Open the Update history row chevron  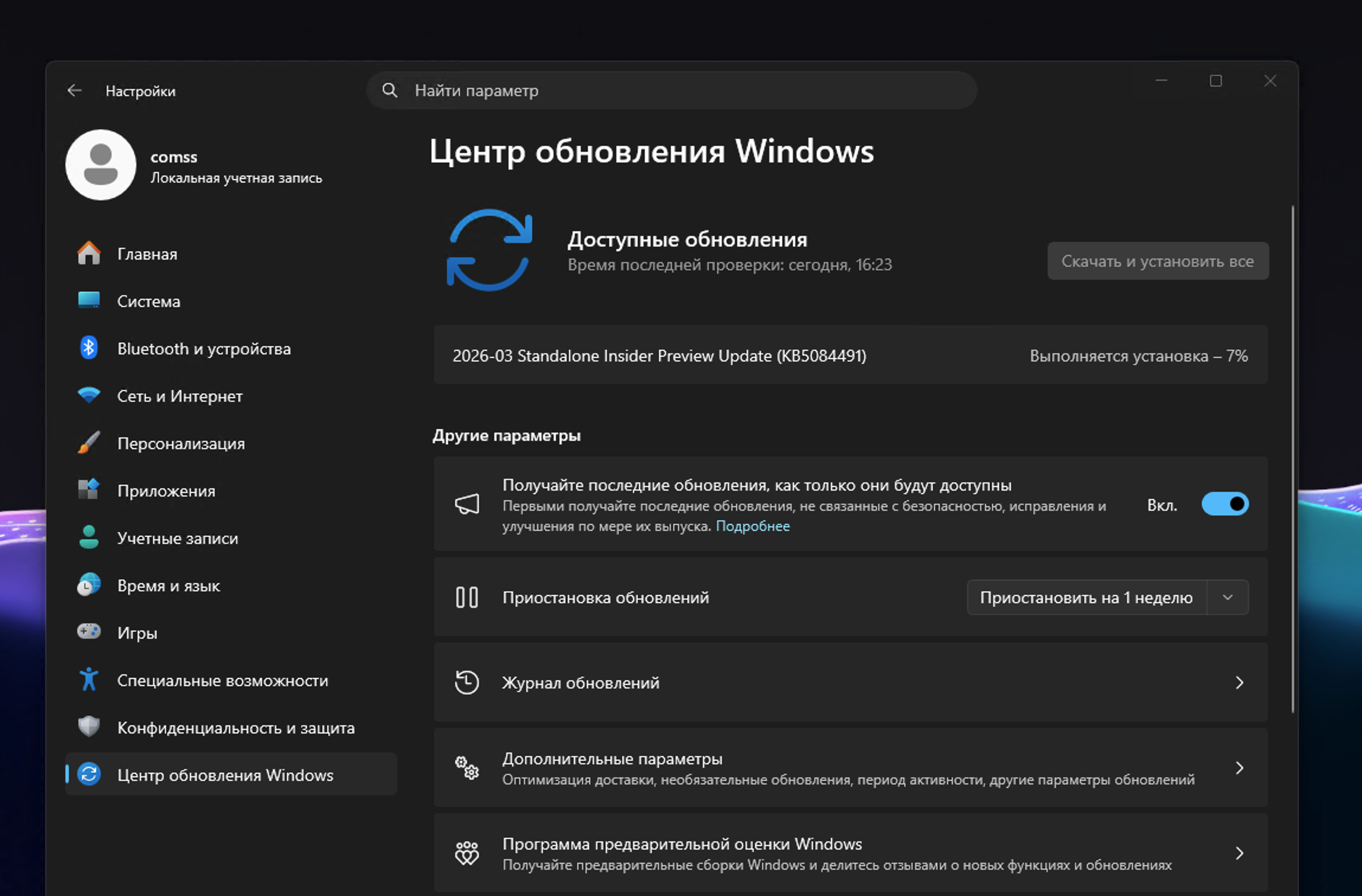(x=1239, y=683)
